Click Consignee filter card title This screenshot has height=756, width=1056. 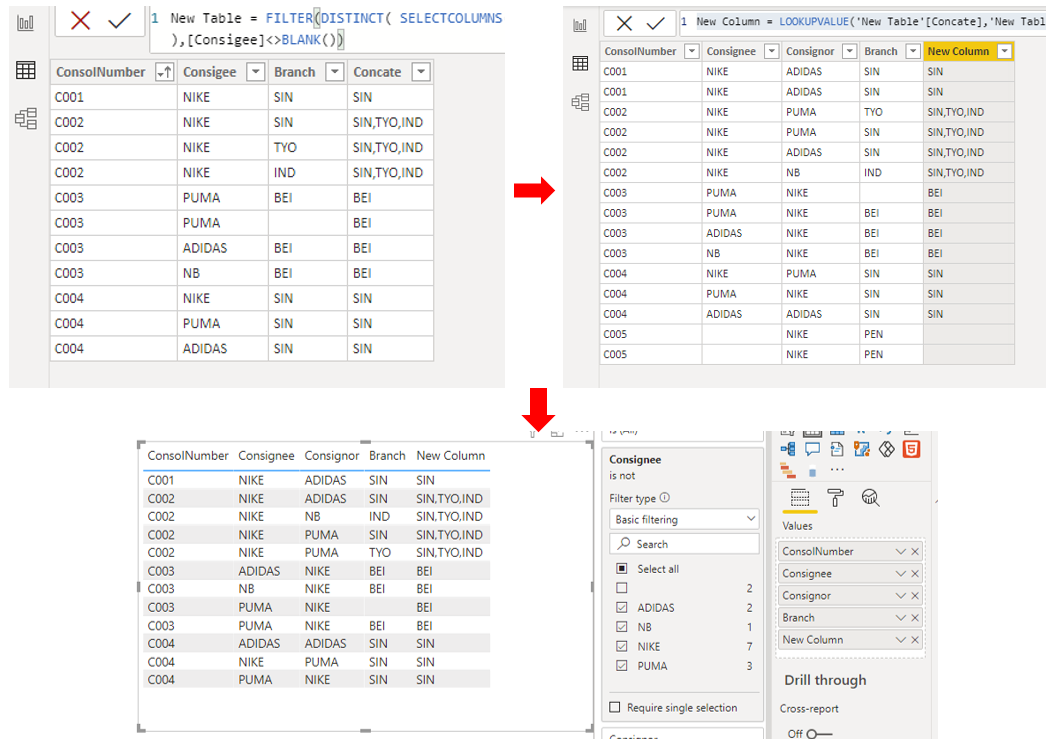click(x=635, y=460)
